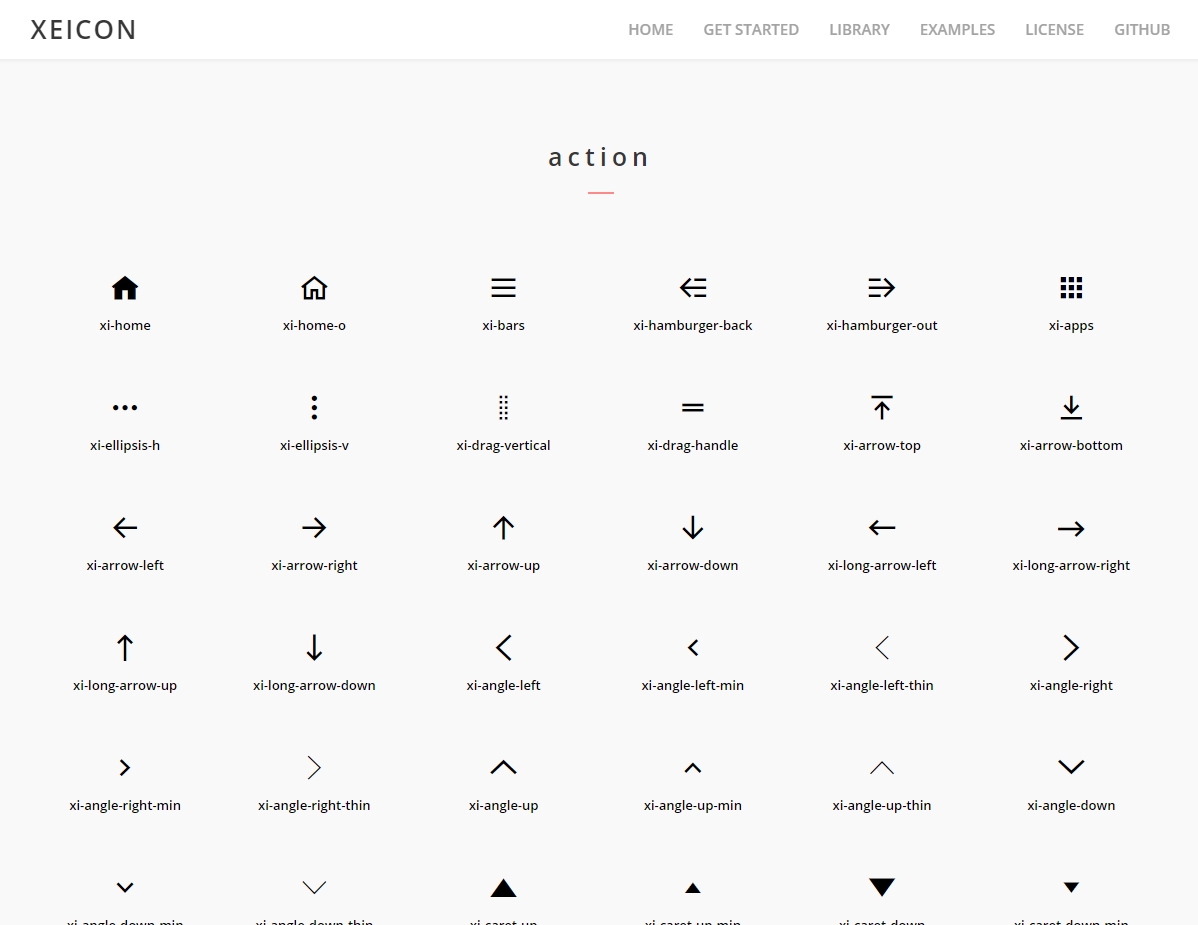Select the xi-arrow-up icon
The width and height of the screenshot is (1198, 925).
pos(503,528)
